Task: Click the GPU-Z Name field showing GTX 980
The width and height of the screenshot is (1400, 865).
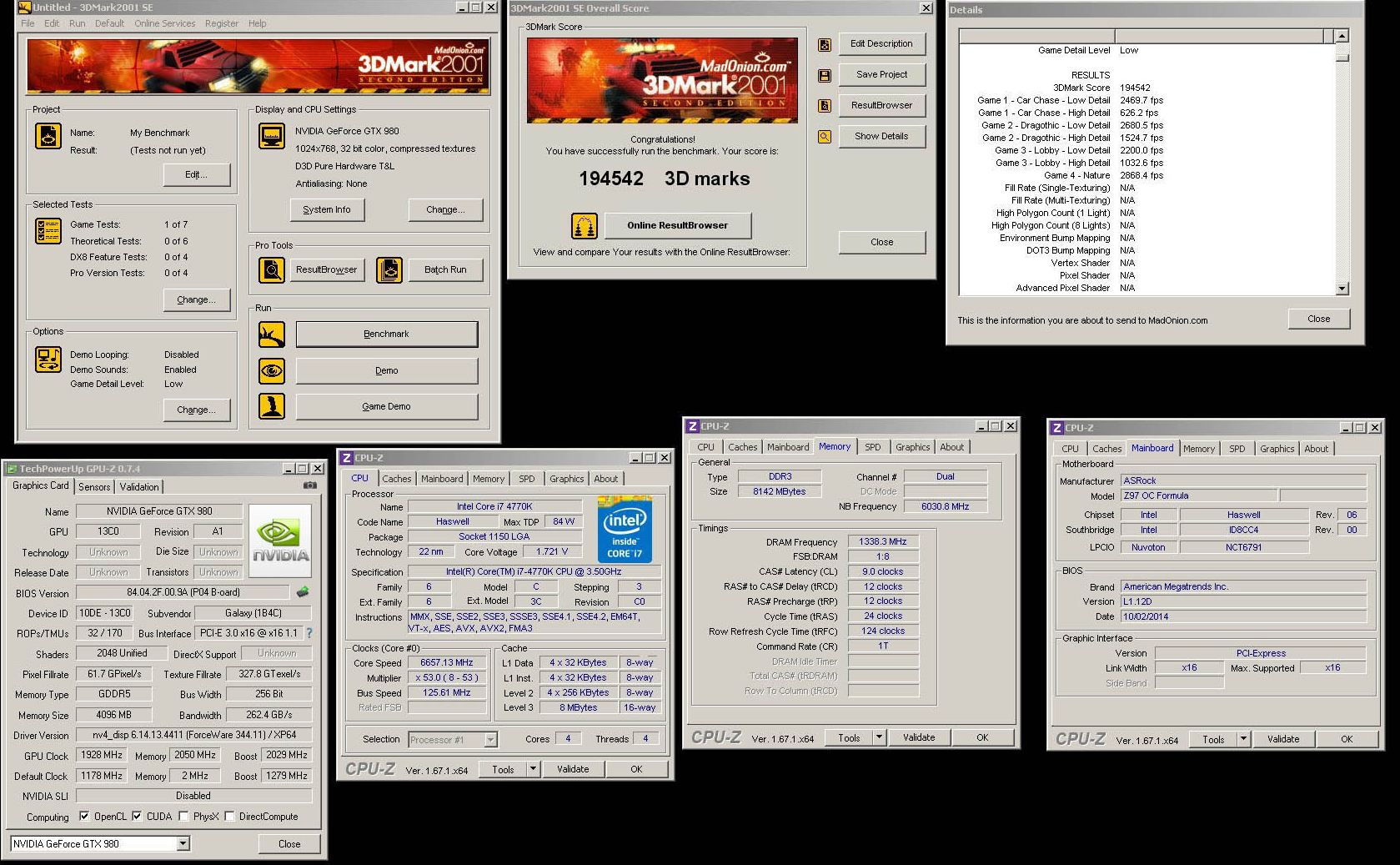Action: [x=159, y=511]
